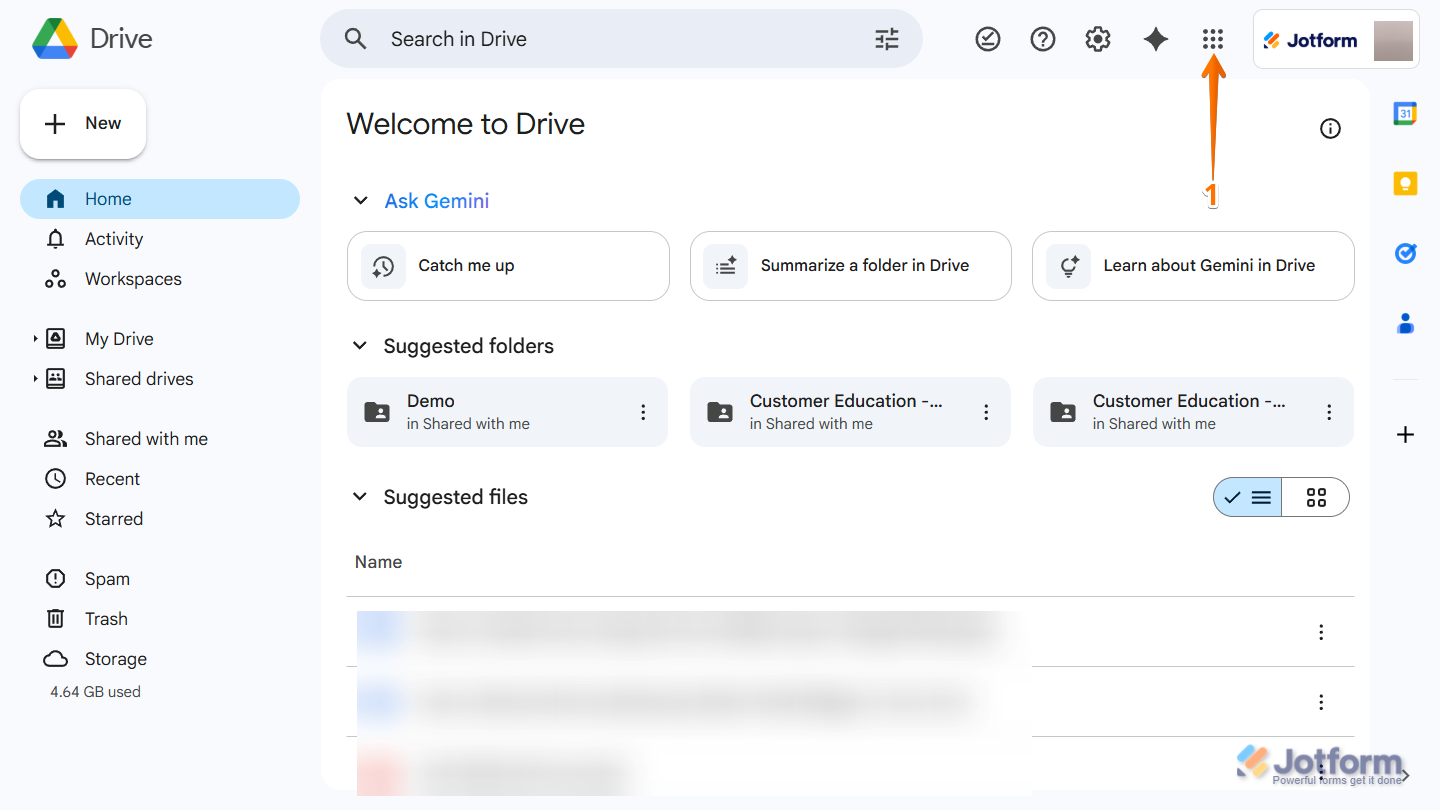
Task: Open advanced search options in the search bar
Action: [886, 38]
